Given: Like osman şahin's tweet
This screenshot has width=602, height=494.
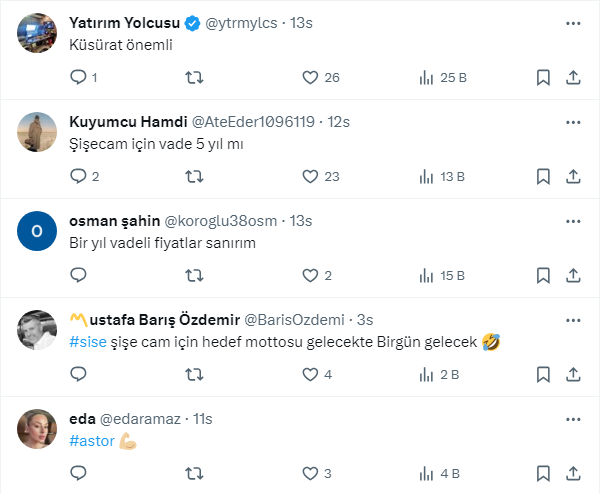Looking at the screenshot, I should point(310,275).
